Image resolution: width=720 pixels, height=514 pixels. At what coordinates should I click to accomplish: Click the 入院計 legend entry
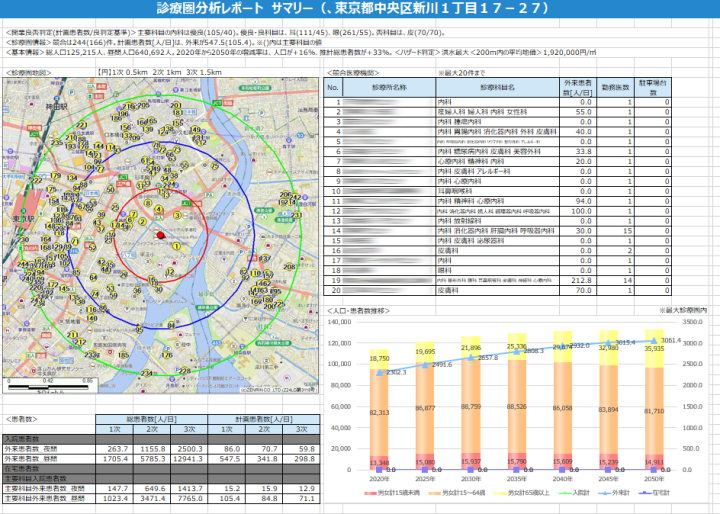[574, 493]
